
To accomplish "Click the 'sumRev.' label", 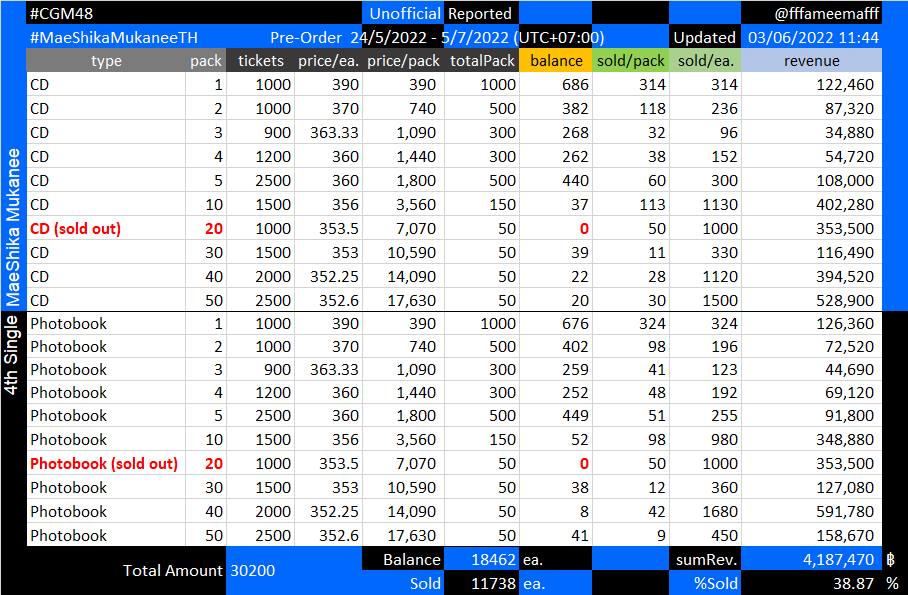I will click(705, 559).
